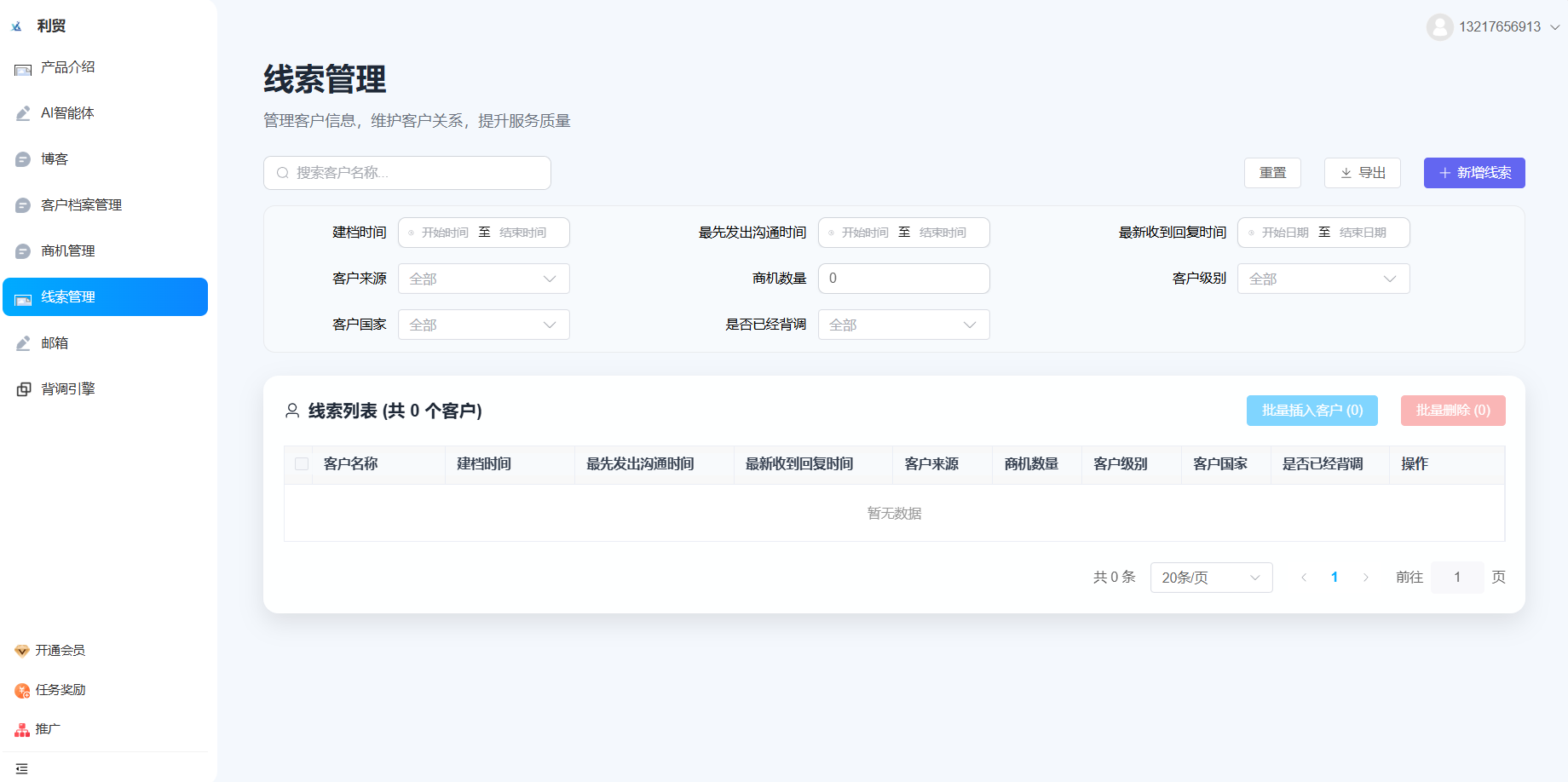Open the 客户来源 filter dropdown
The image size is (1568, 782).
coord(483,279)
